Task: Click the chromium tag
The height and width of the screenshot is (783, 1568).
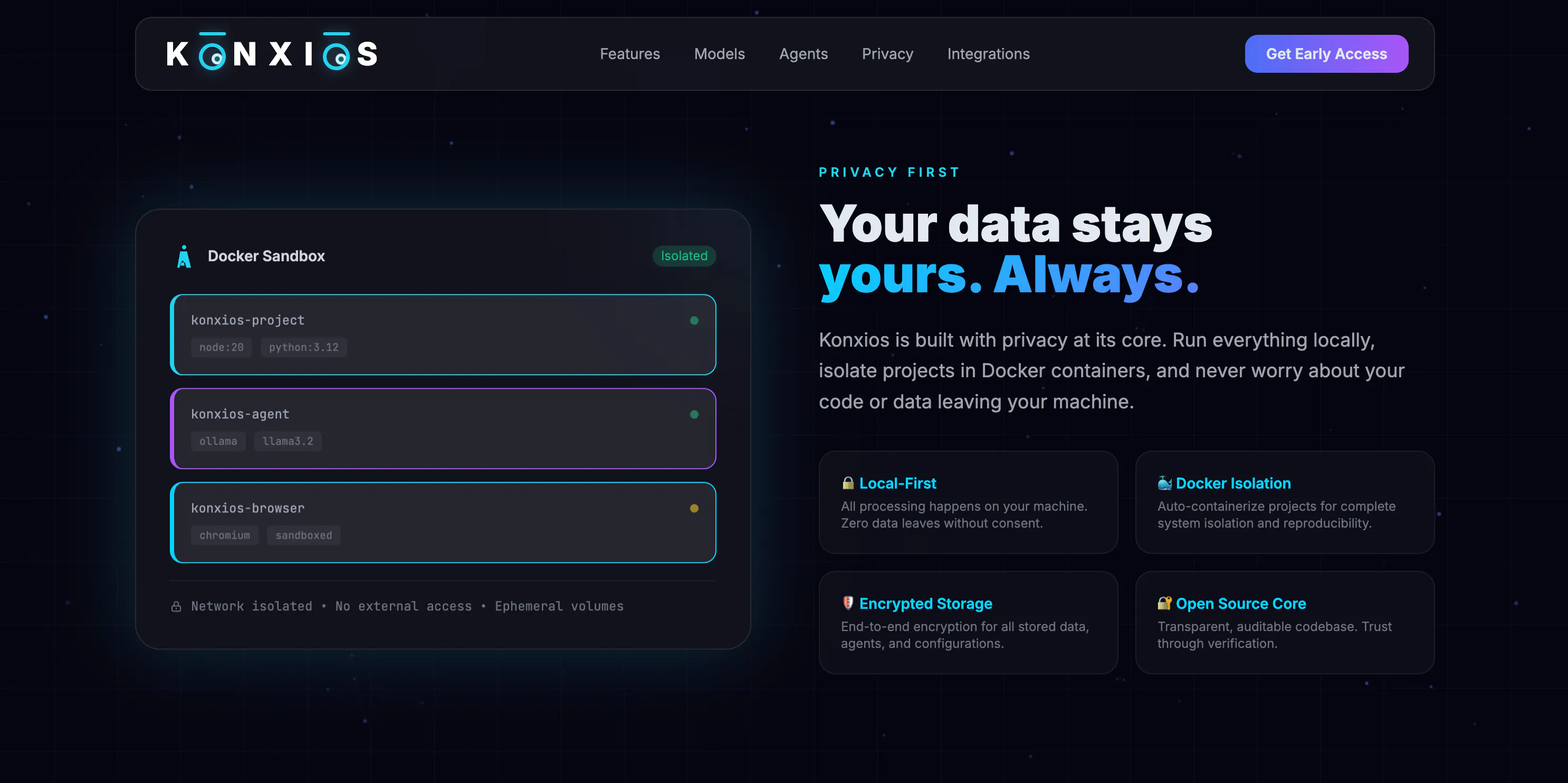Action: pos(224,534)
